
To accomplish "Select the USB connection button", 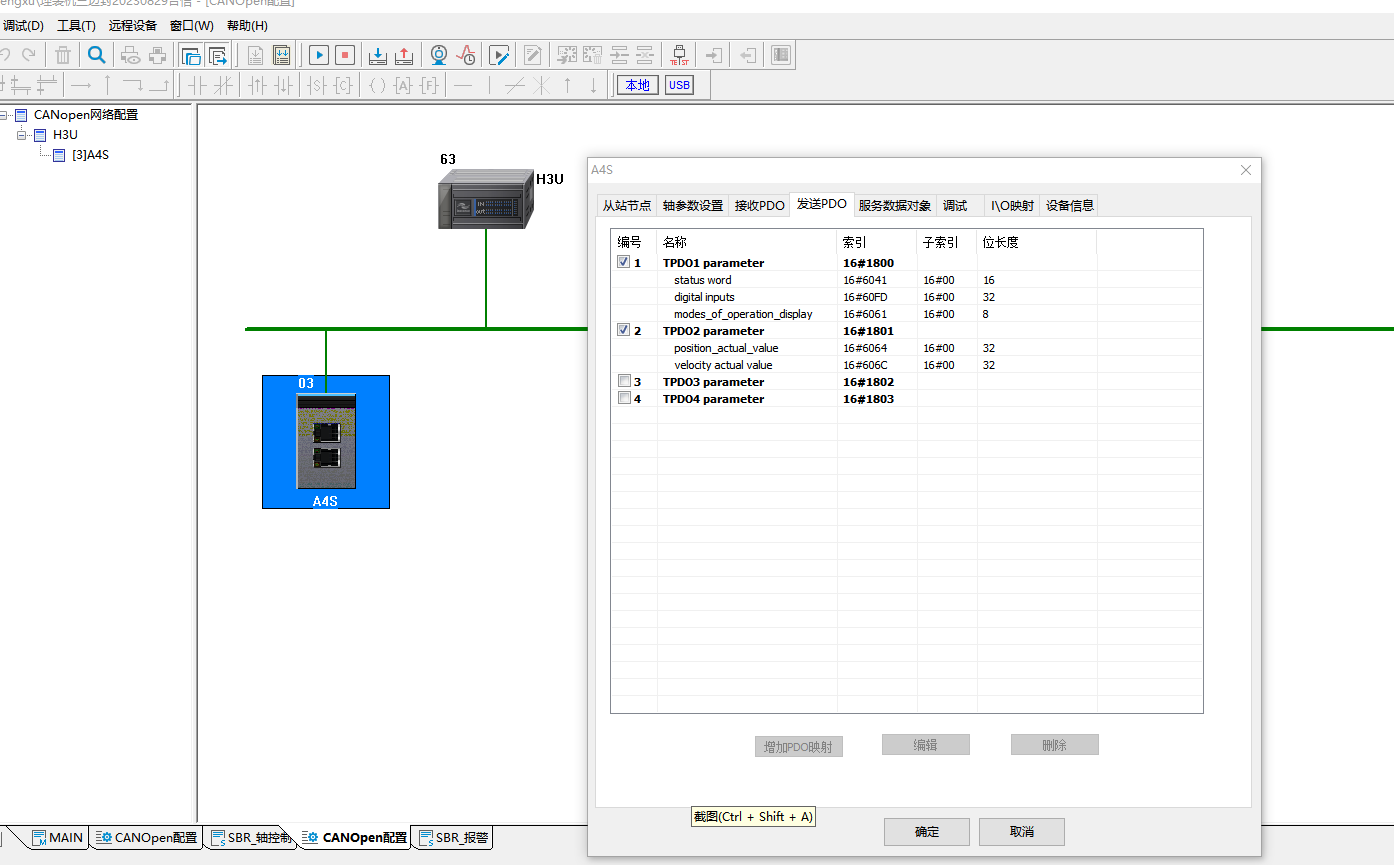I will click(679, 85).
